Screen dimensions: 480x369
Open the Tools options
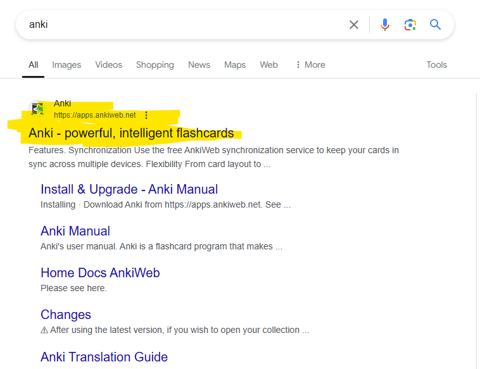coord(436,65)
